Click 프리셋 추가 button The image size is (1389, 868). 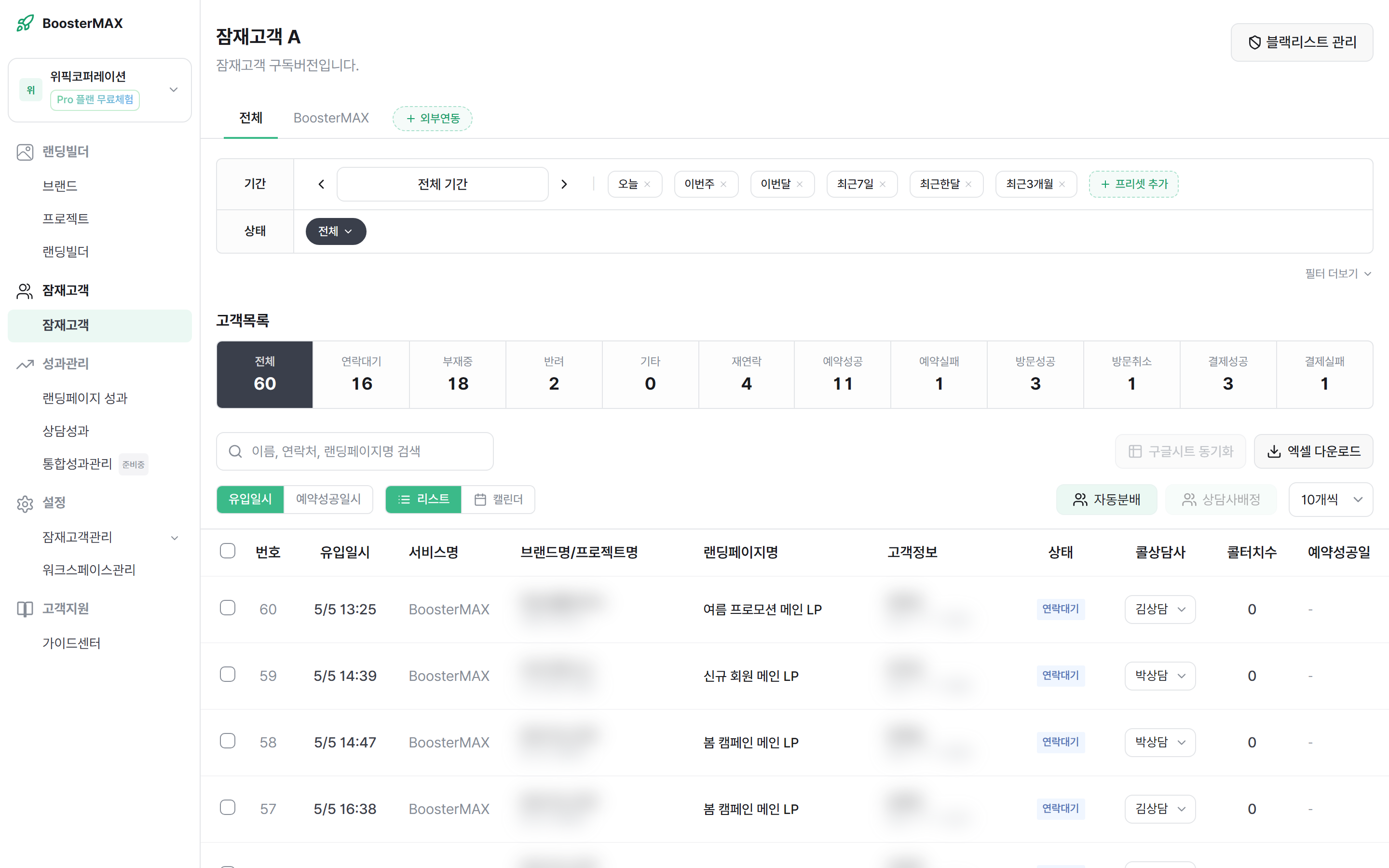pos(1133,184)
